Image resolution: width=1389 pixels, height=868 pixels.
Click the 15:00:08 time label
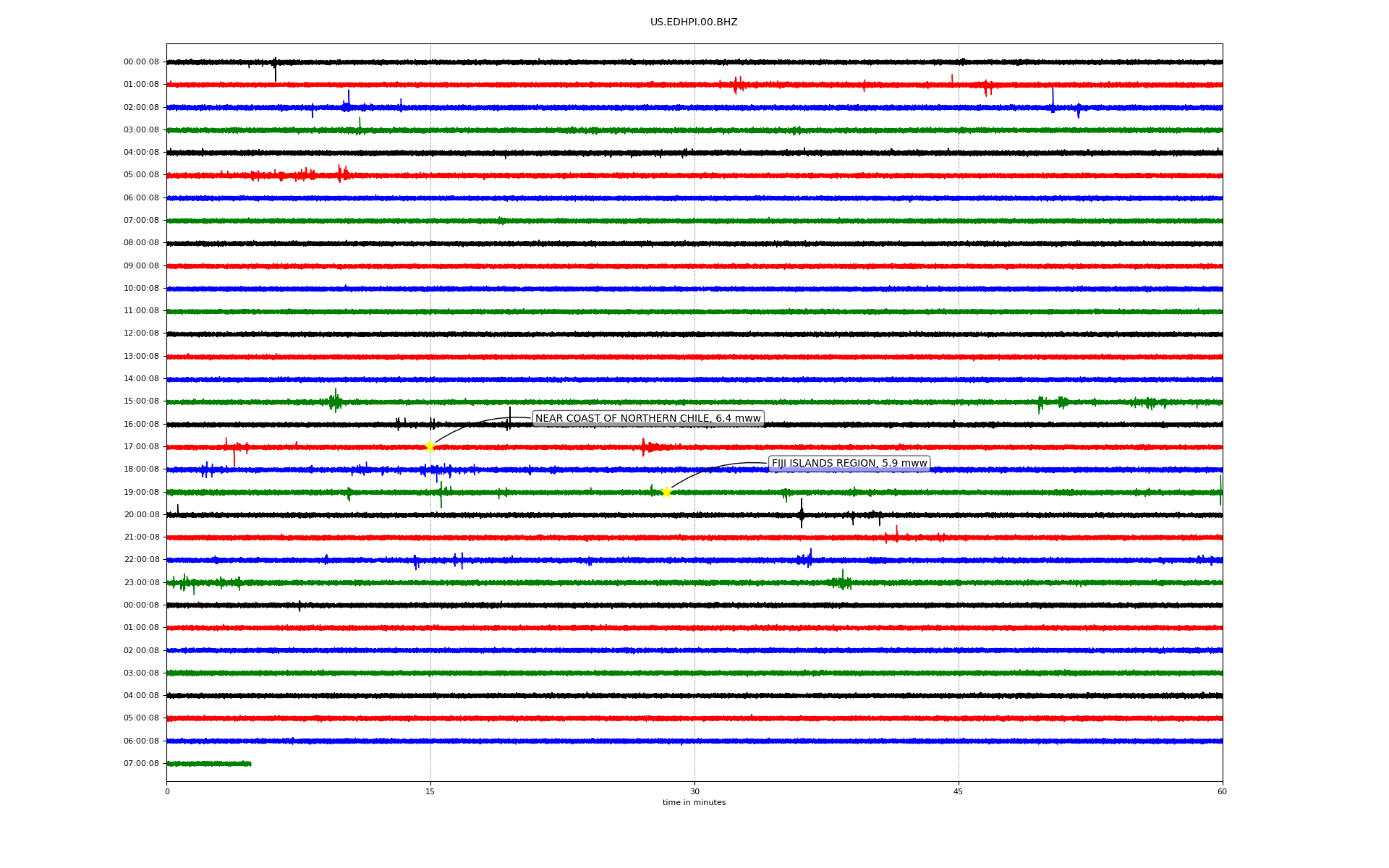tap(141, 401)
